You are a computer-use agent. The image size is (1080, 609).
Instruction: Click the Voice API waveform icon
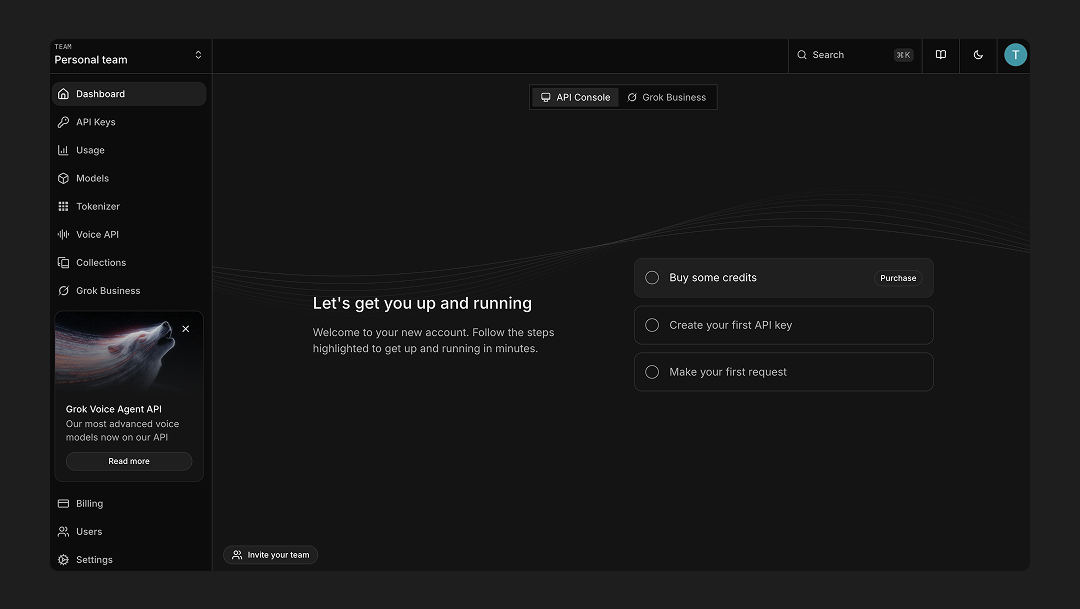click(x=63, y=235)
